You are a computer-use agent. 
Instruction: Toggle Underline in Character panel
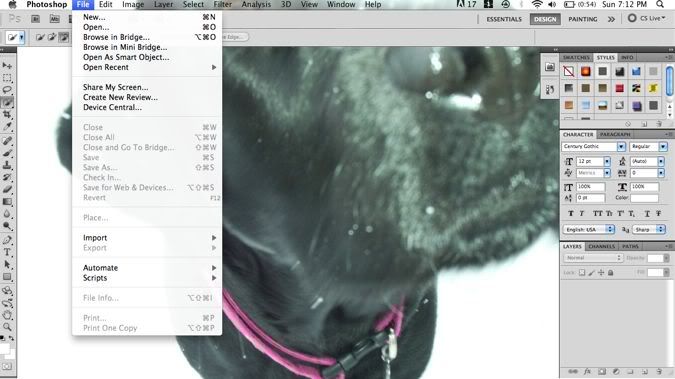[647, 214]
